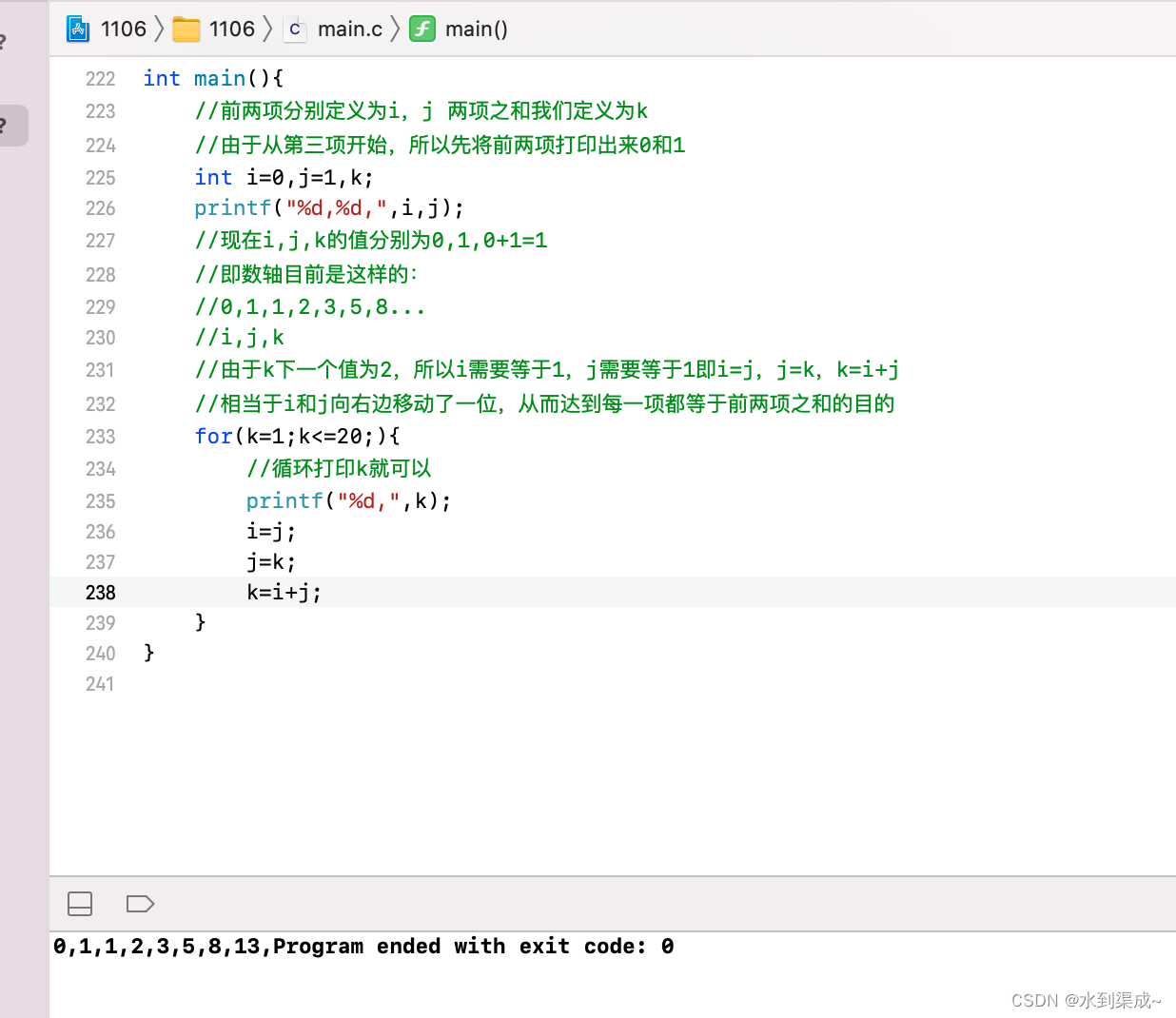Click line number 241 in the gutter
1176x1018 pixels.
pos(100,684)
